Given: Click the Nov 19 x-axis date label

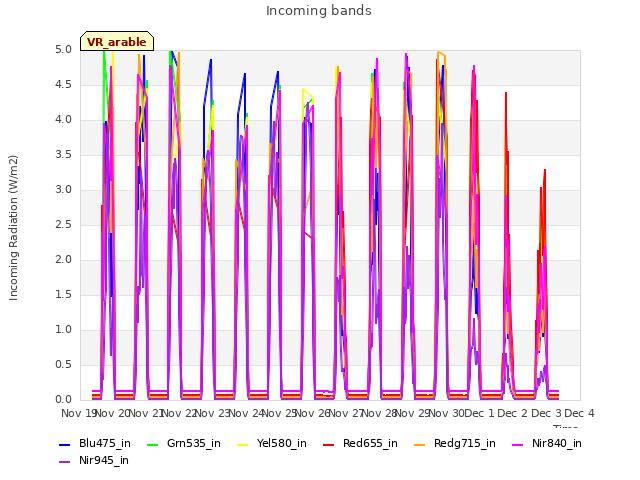Looking at the screenshot, I should point(79,413).
